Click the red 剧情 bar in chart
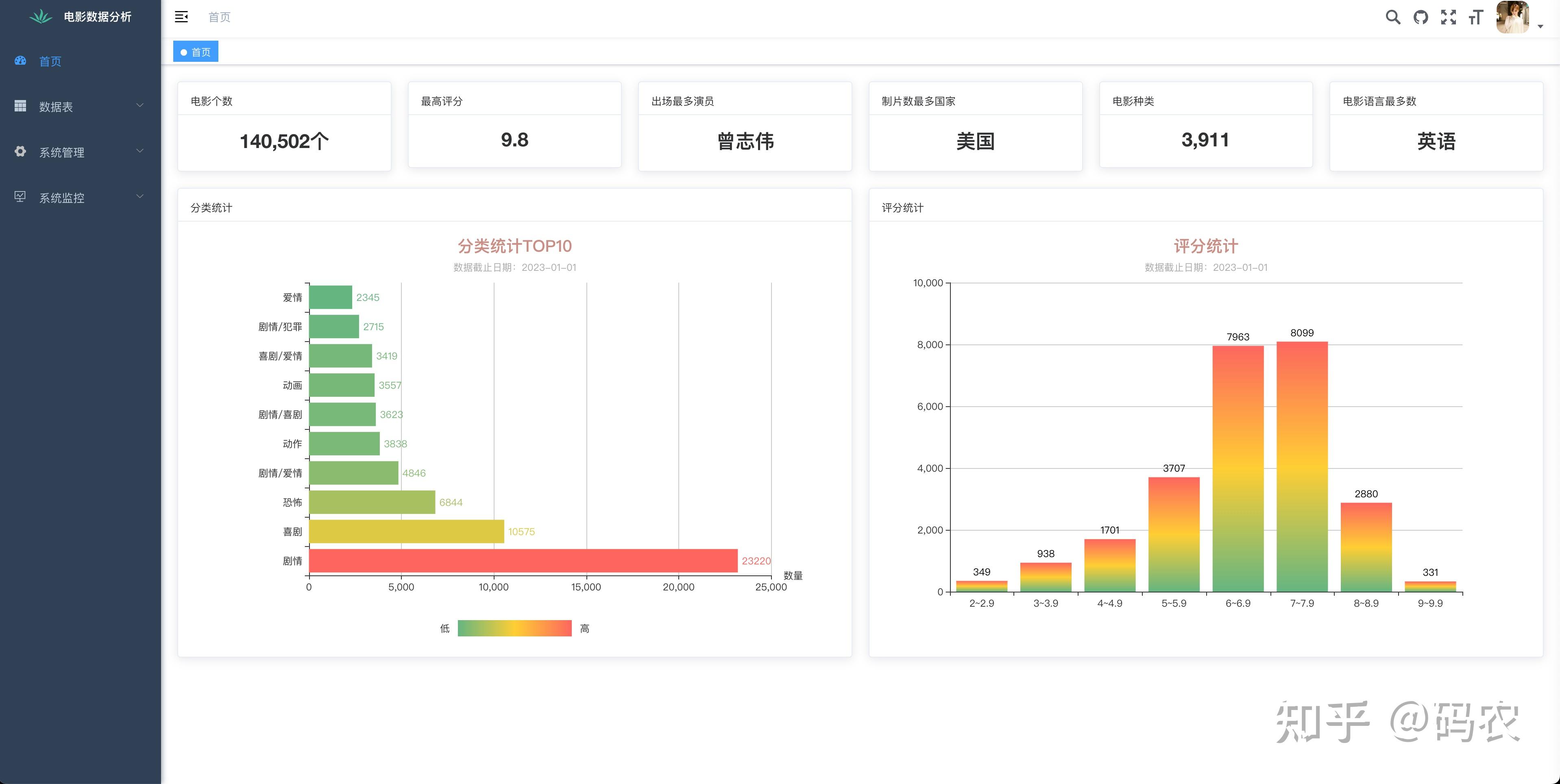1560x784 pixels. coord(523,561)
